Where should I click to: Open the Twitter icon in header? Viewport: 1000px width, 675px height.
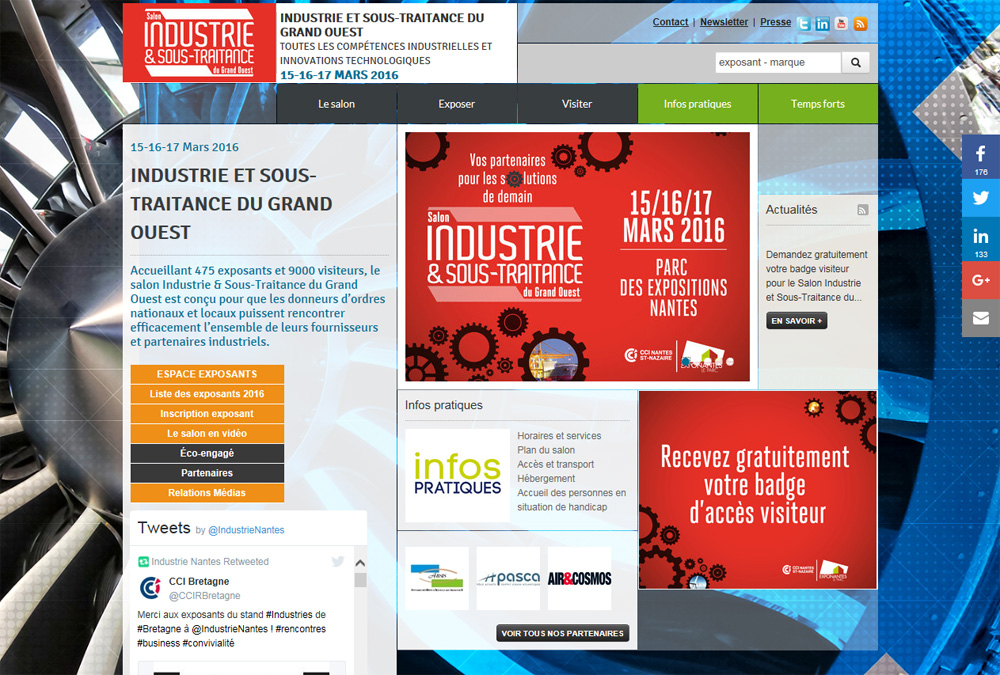(x=804, y=24)
